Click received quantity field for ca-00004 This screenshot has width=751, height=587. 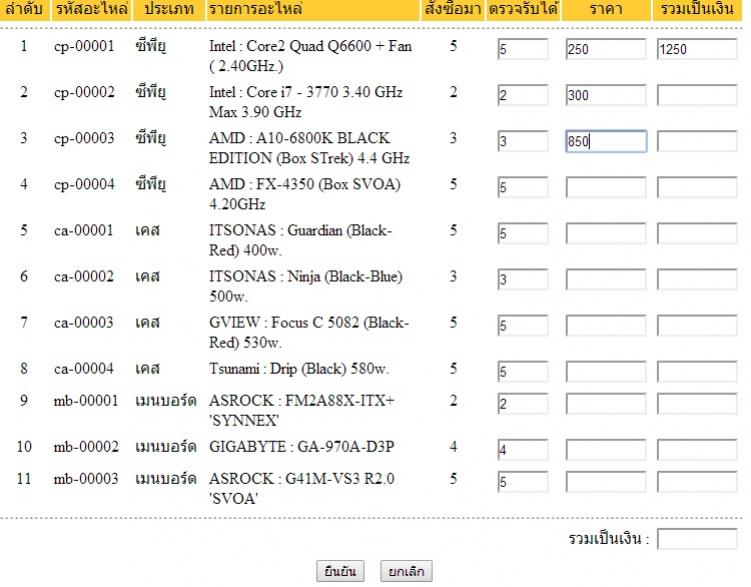523,372
